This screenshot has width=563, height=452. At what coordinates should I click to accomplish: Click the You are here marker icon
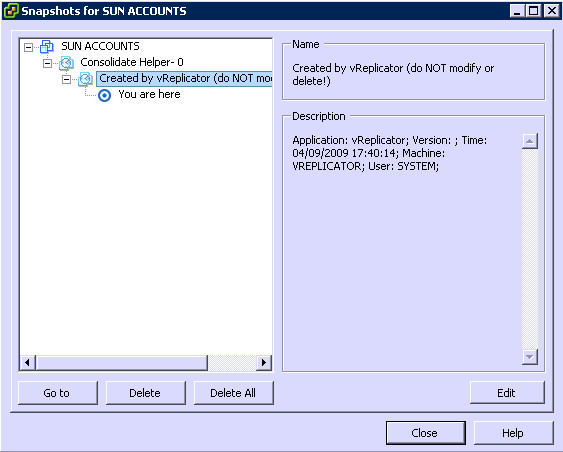[104, 95]
